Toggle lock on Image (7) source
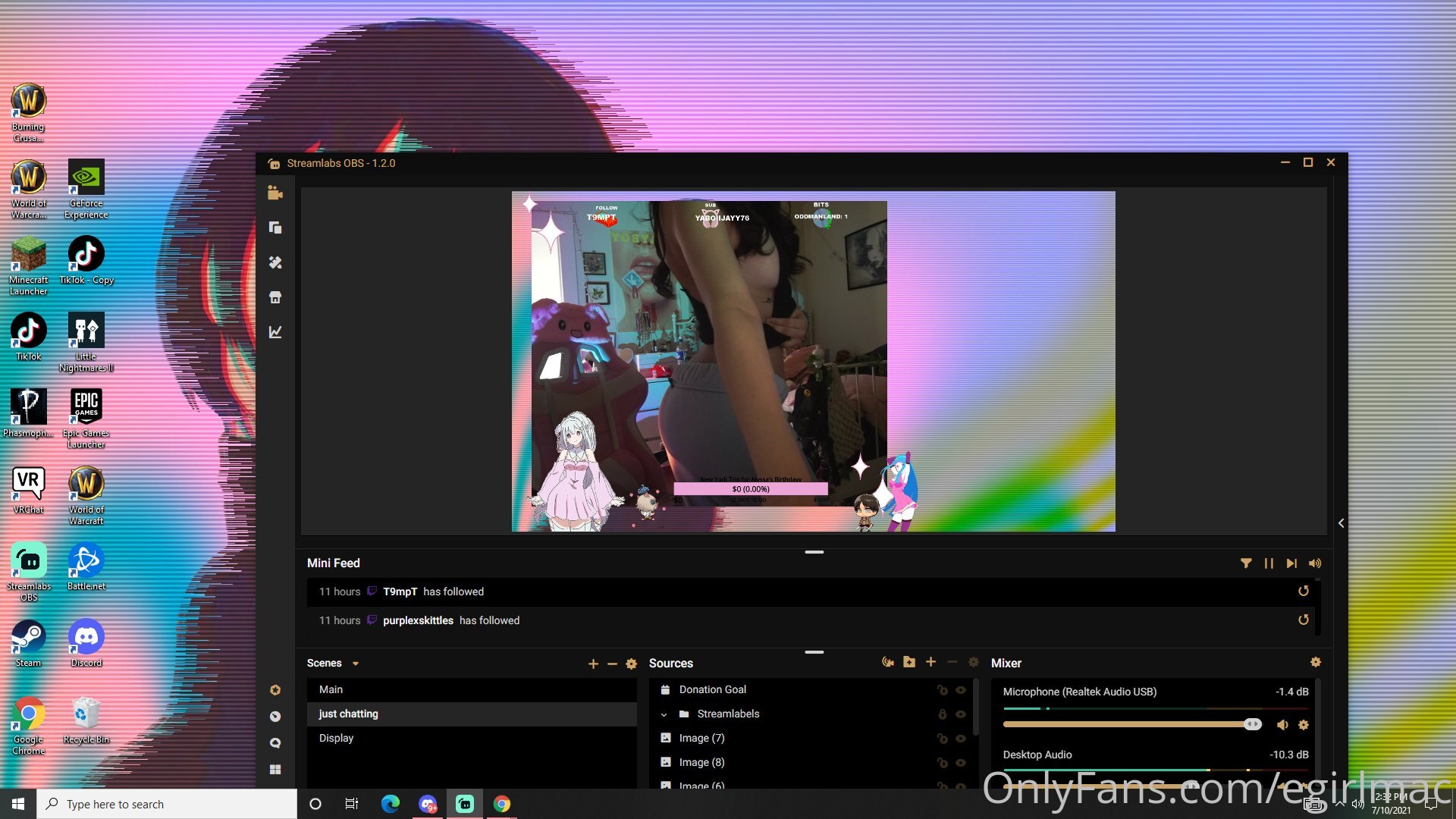Viewport: 1456px width, 819px height. pyautogui.click(x=942, y=739)
